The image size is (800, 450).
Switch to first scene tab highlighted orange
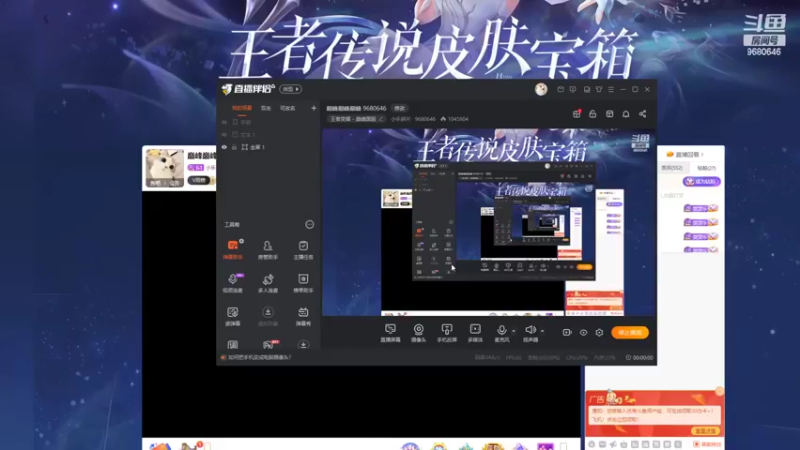(242, 108)
